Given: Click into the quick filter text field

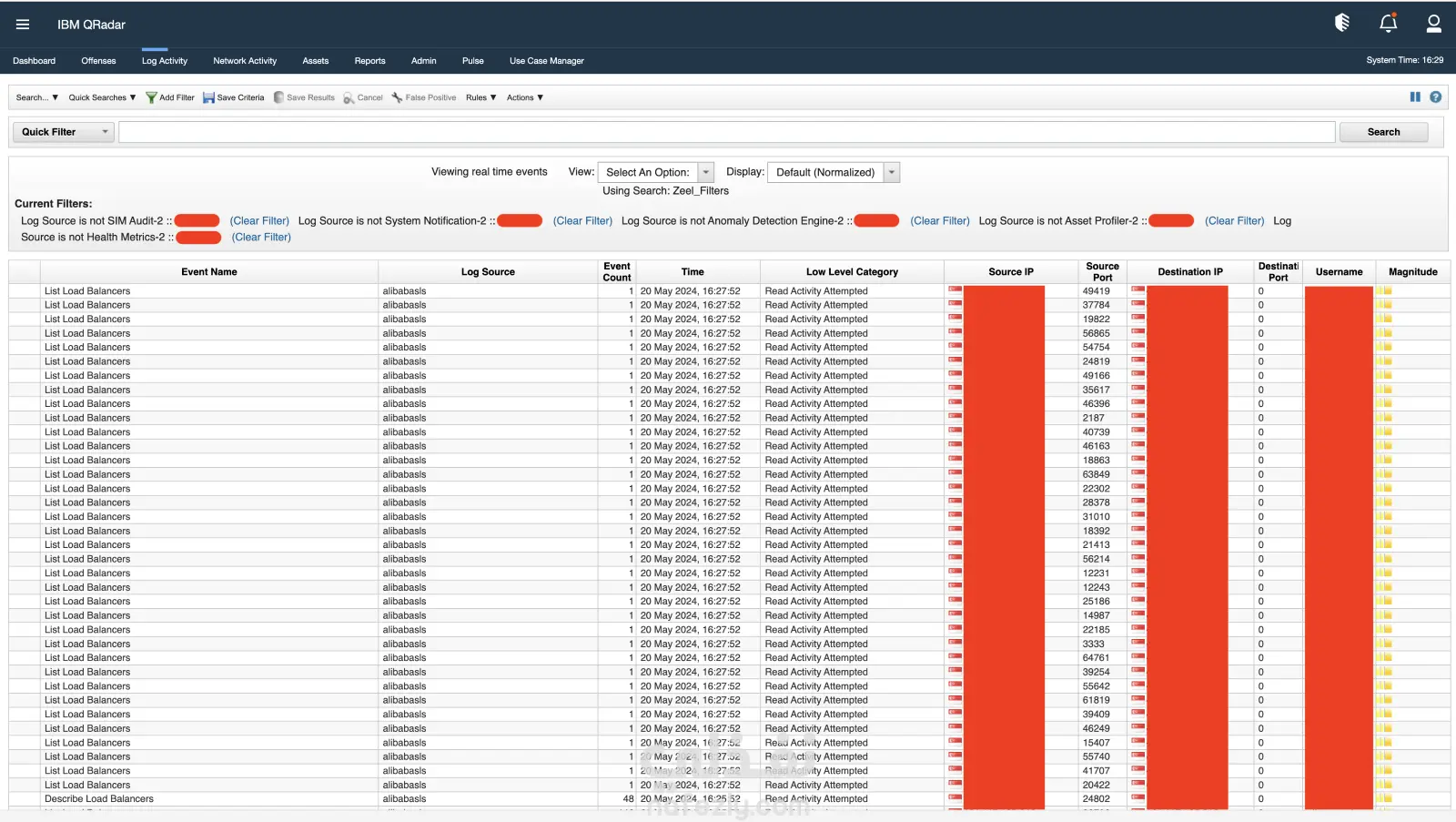Looking at the screenshot, I should coord(726,132).
